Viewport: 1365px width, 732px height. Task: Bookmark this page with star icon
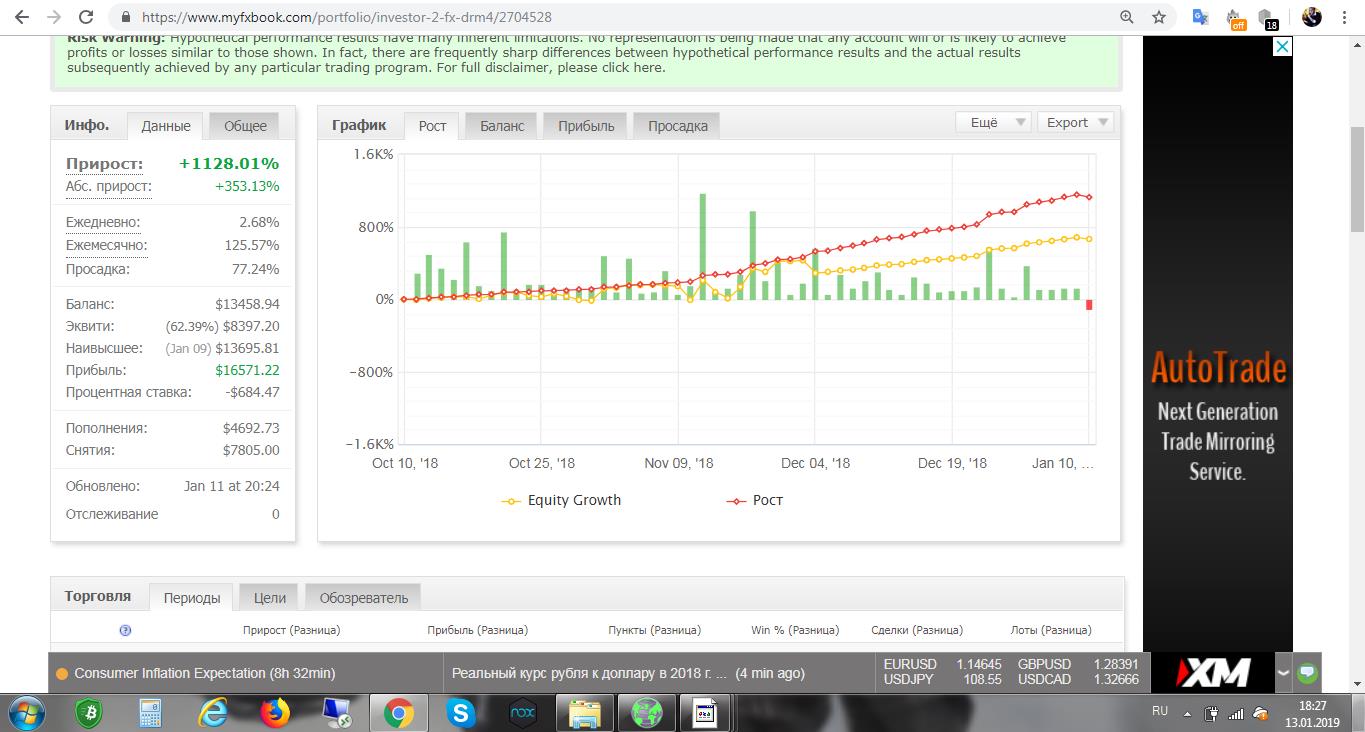tap(1159, 17)
